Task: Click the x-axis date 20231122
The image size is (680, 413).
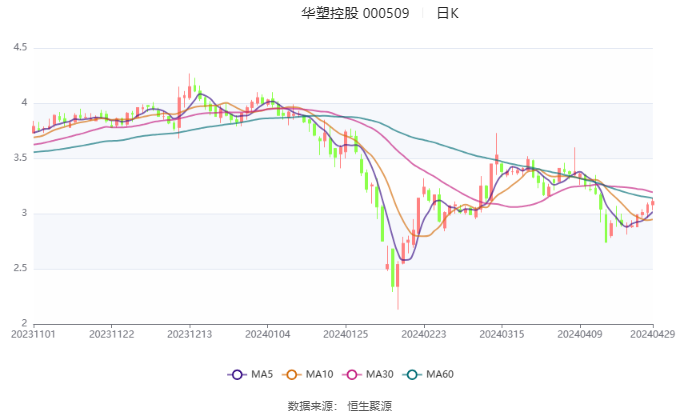Action: tap(111, 334)
